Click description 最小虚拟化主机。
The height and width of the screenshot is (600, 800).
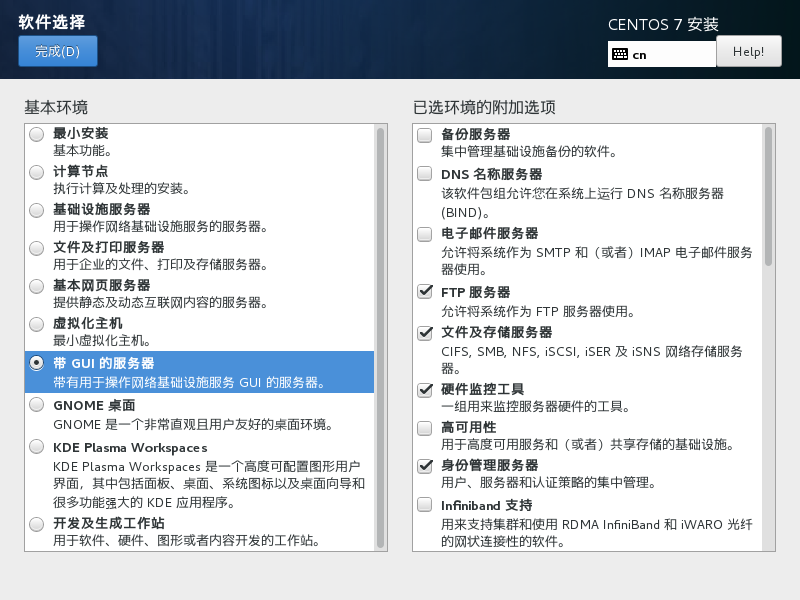click(x=102, y=340)
